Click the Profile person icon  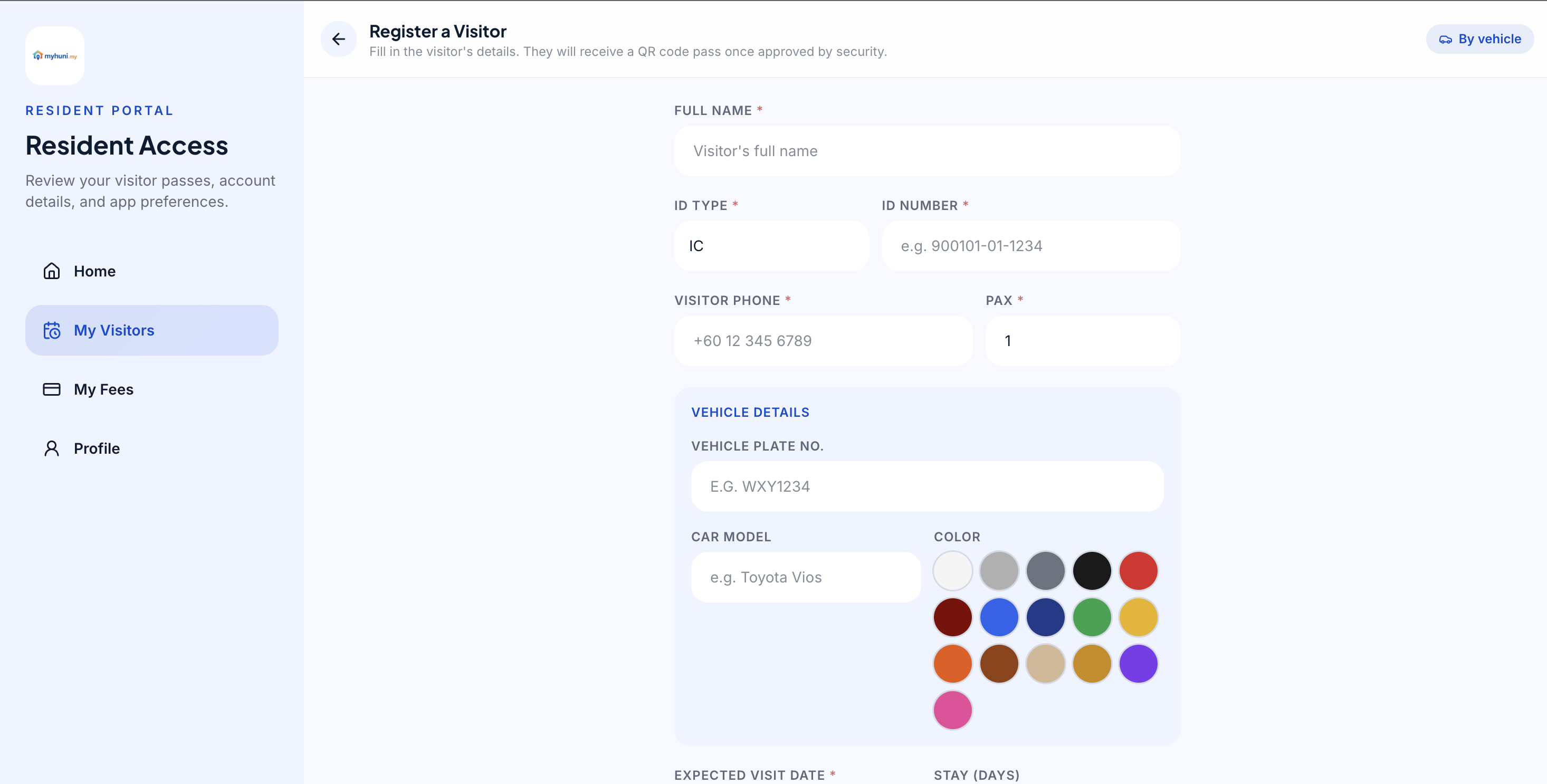pyautogui.click(x=52, y=448)
